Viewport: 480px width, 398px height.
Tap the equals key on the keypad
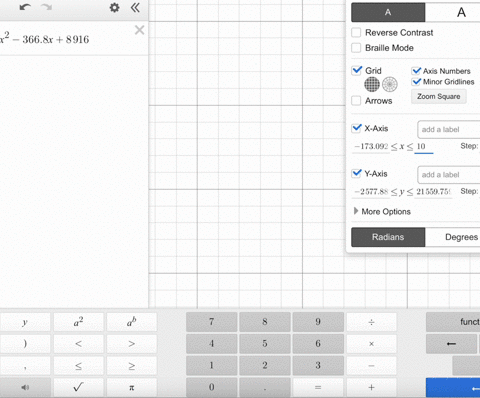click(318, 387)
